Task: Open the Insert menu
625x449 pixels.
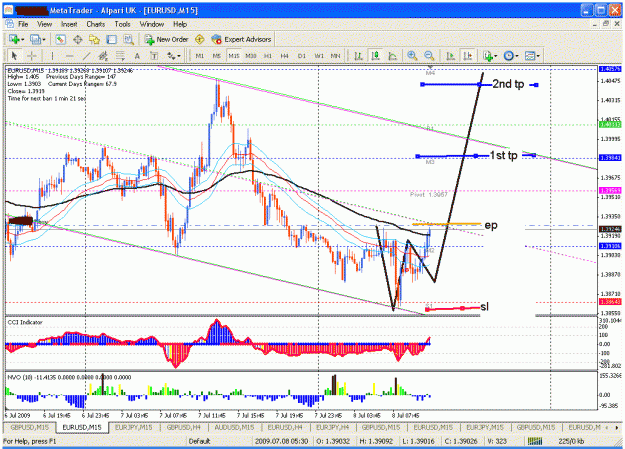Action: 69,24
